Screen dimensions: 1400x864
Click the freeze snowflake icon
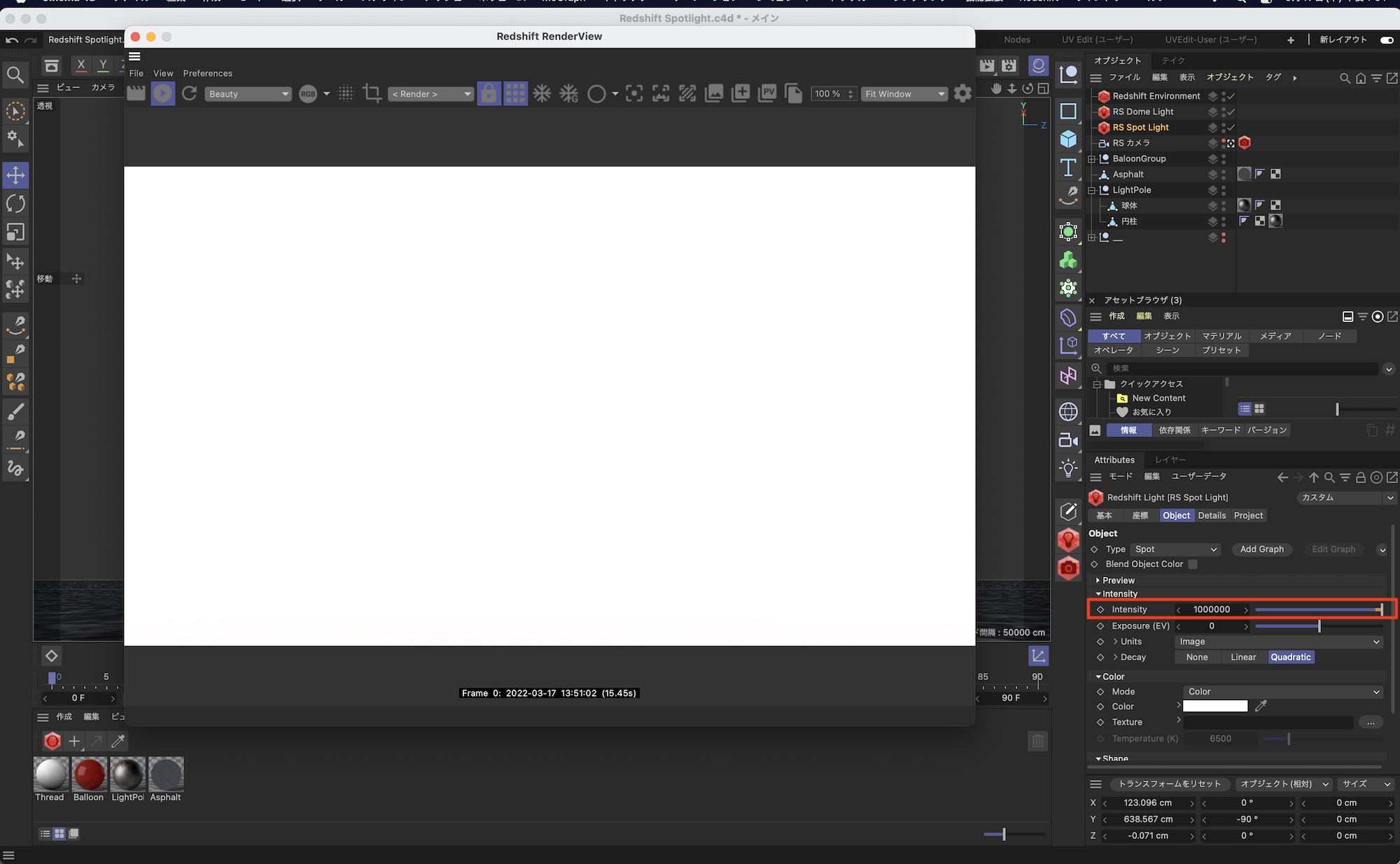[542, 94]
